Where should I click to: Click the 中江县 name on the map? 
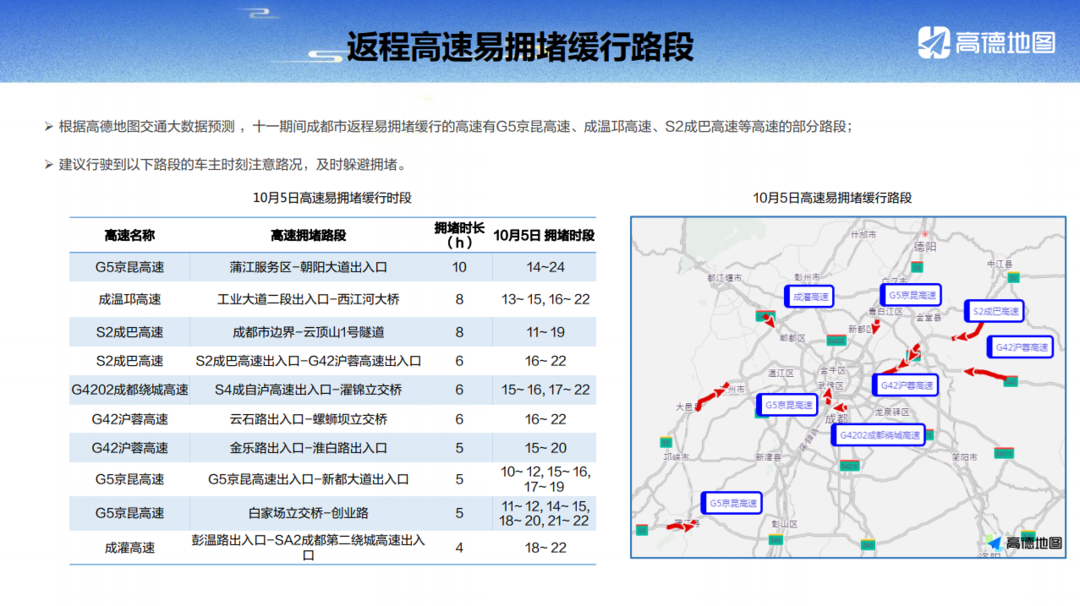(999, 264)
